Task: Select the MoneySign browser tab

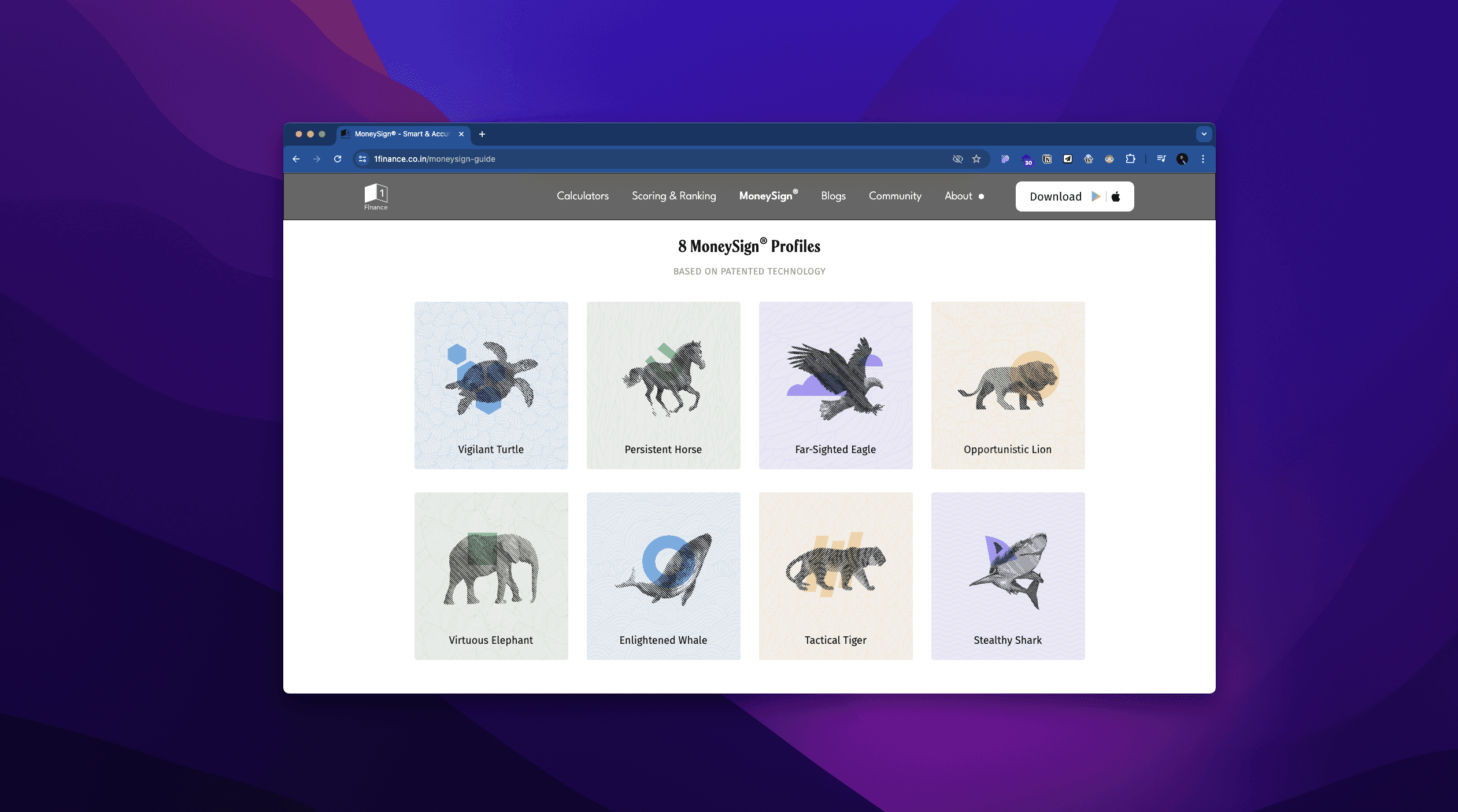Action: (x=404, y=134)
